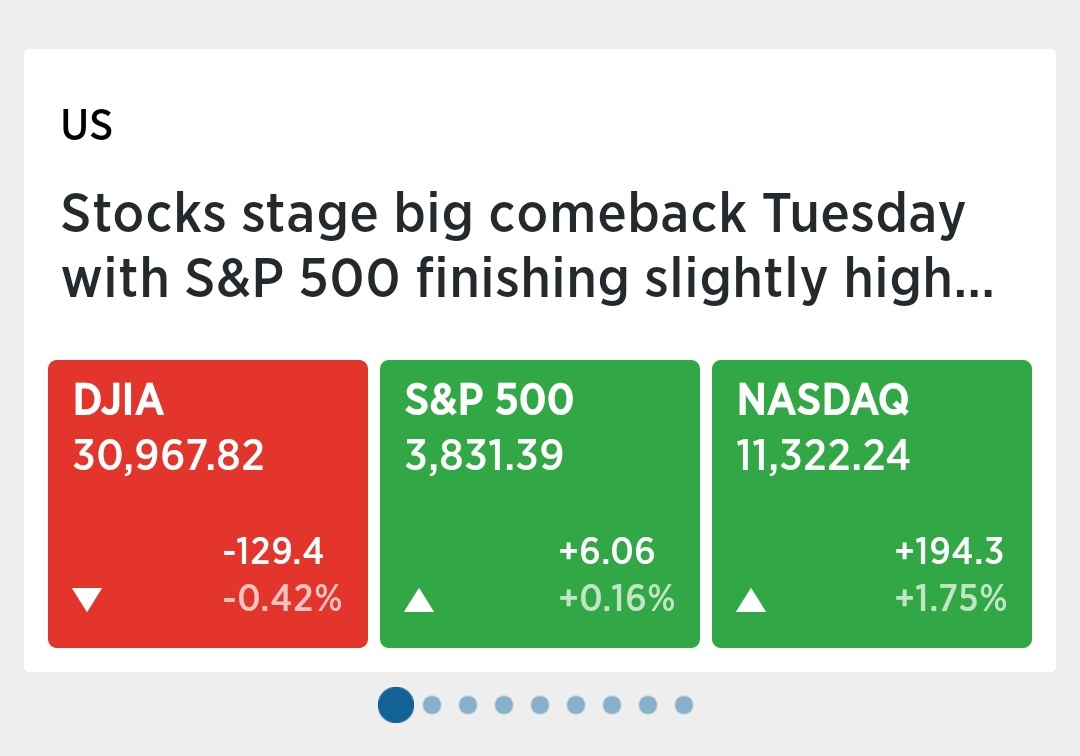Select the eighth carousel page dot

648,705
